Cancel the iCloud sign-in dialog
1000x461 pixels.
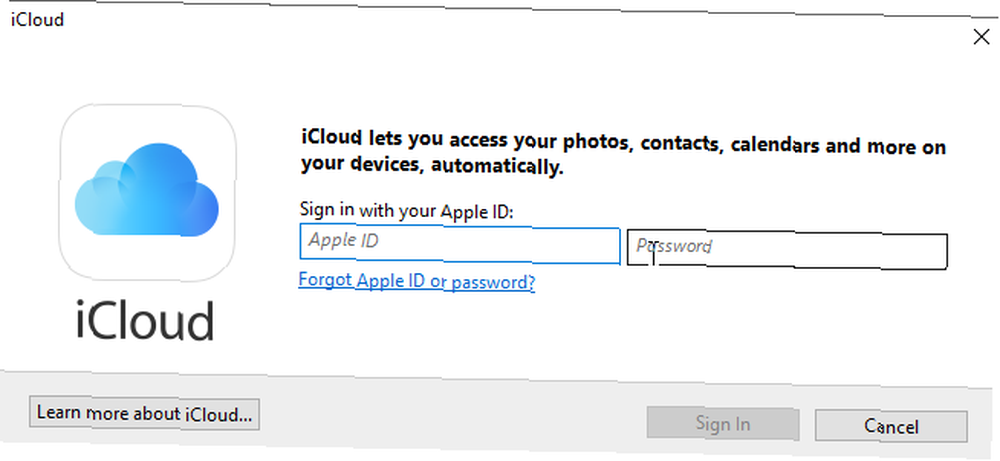pos(891,426)
